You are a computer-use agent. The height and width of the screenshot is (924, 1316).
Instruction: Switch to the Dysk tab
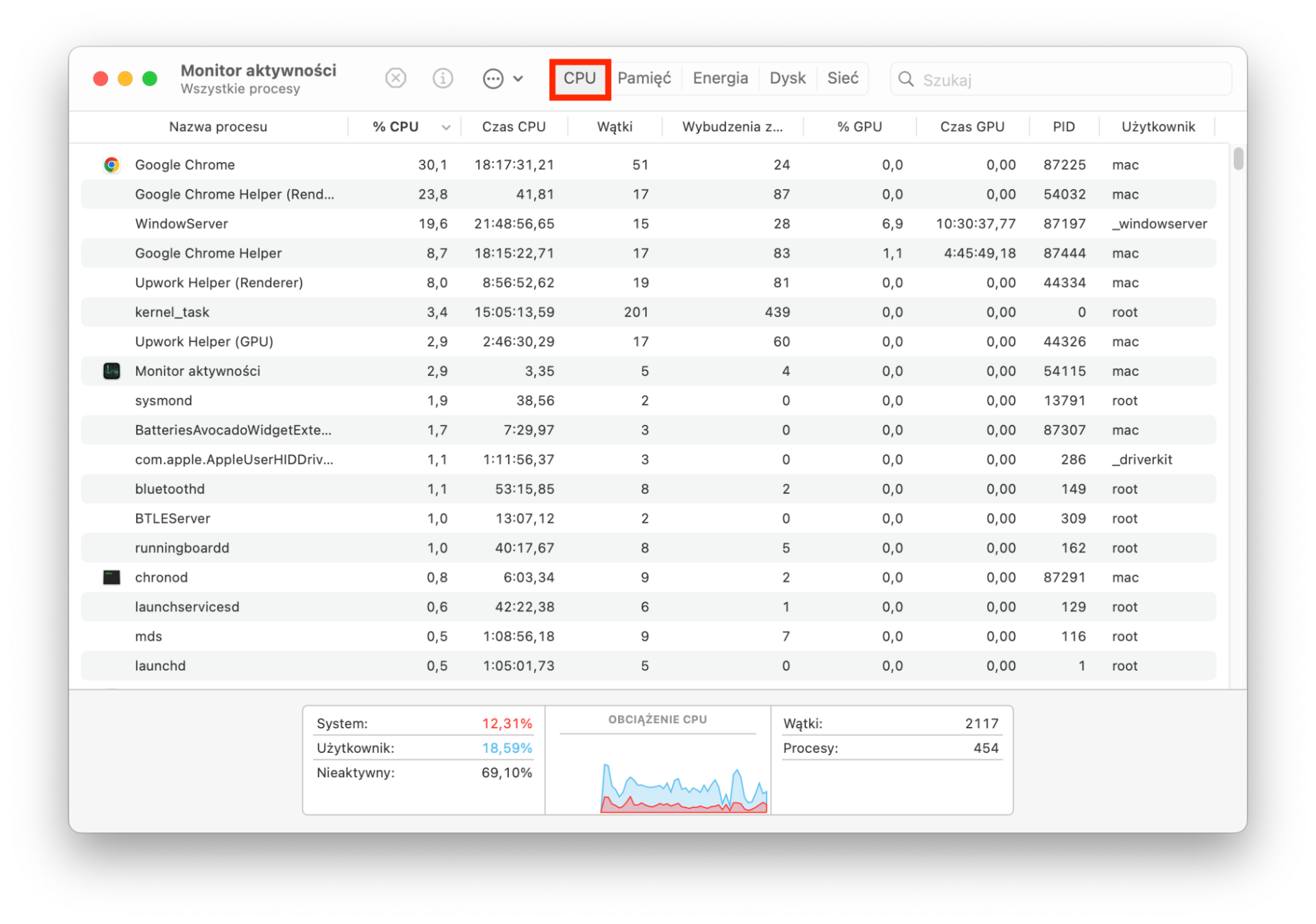click(787, 78)
